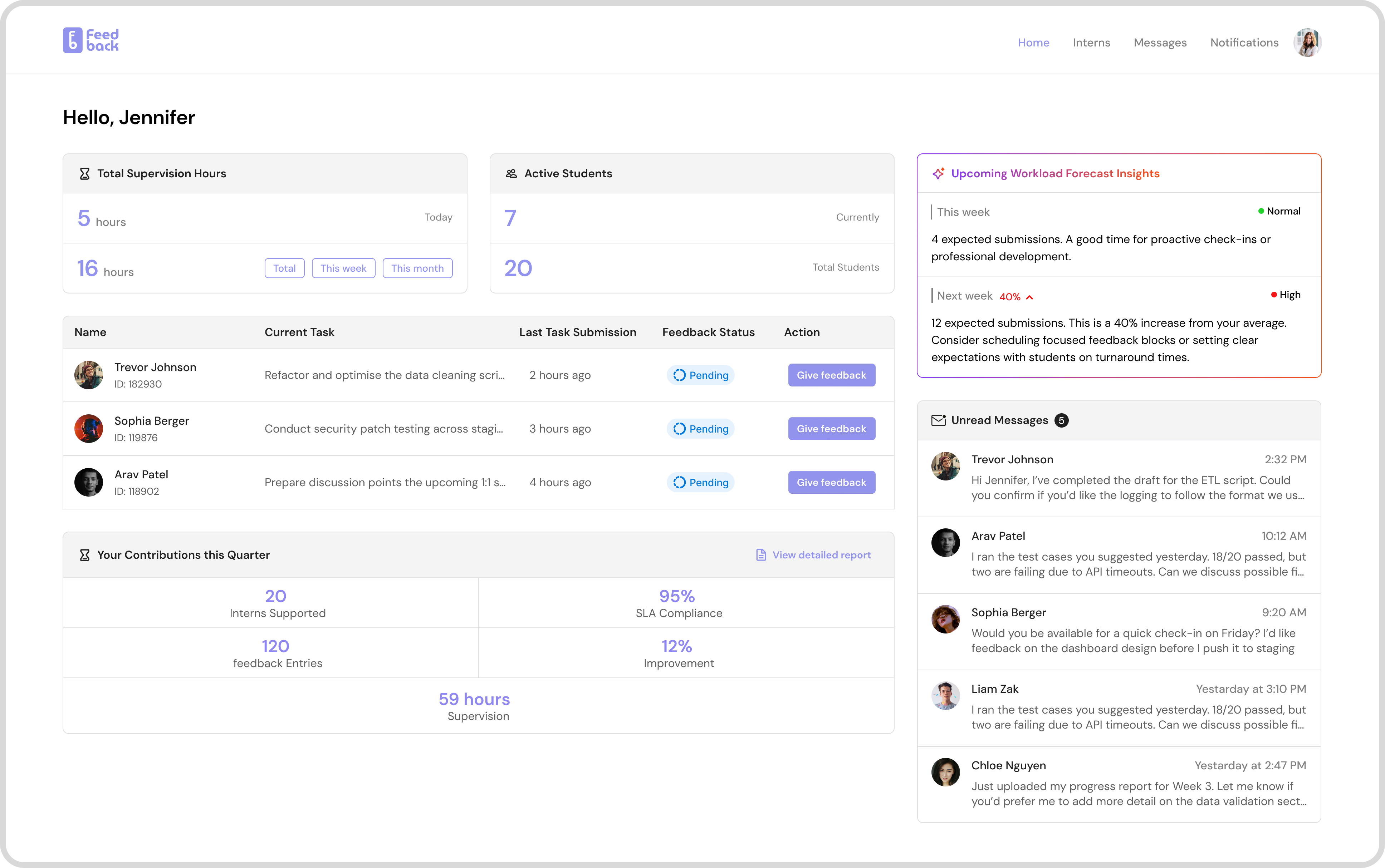Click the 'Refactor and optimise the data cleaning' task

[384, 375]
